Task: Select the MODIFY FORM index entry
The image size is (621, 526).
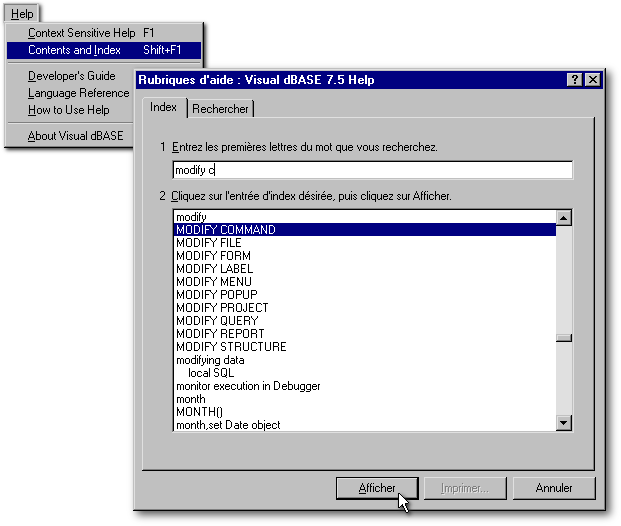Action: (365, 256)
